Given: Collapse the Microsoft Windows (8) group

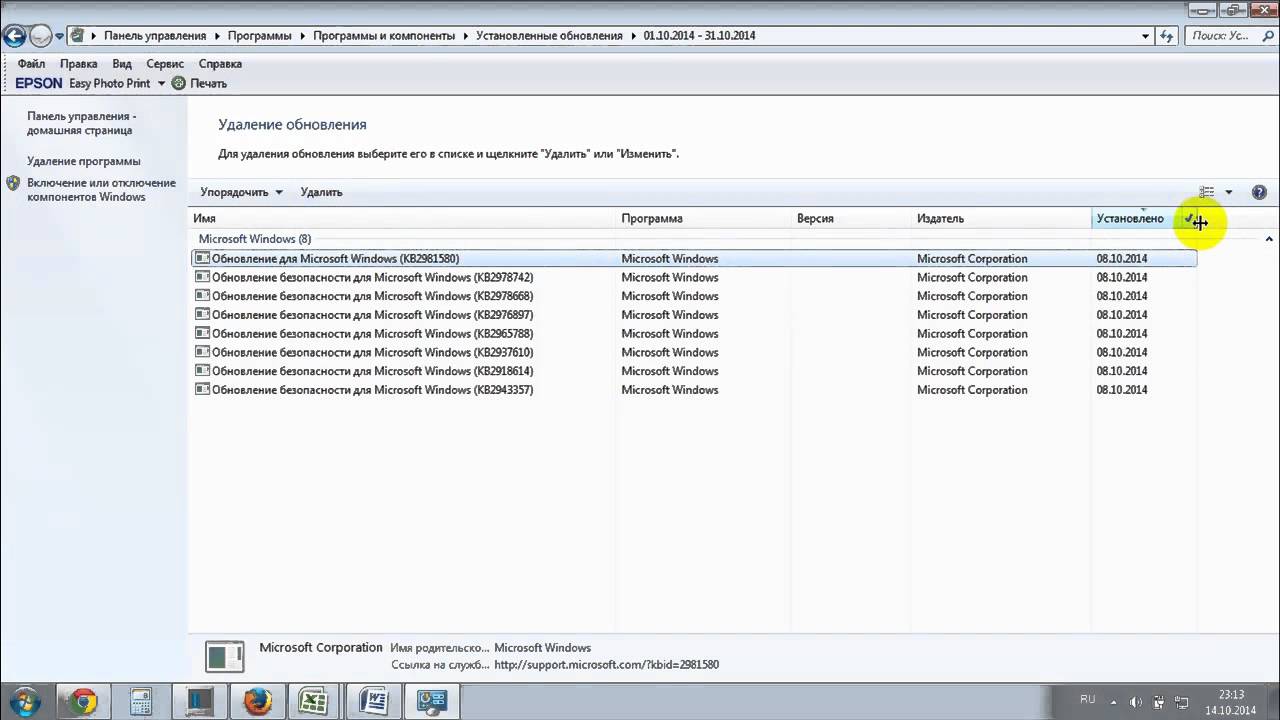Looking at the screenshot, I should point(1269,239).
